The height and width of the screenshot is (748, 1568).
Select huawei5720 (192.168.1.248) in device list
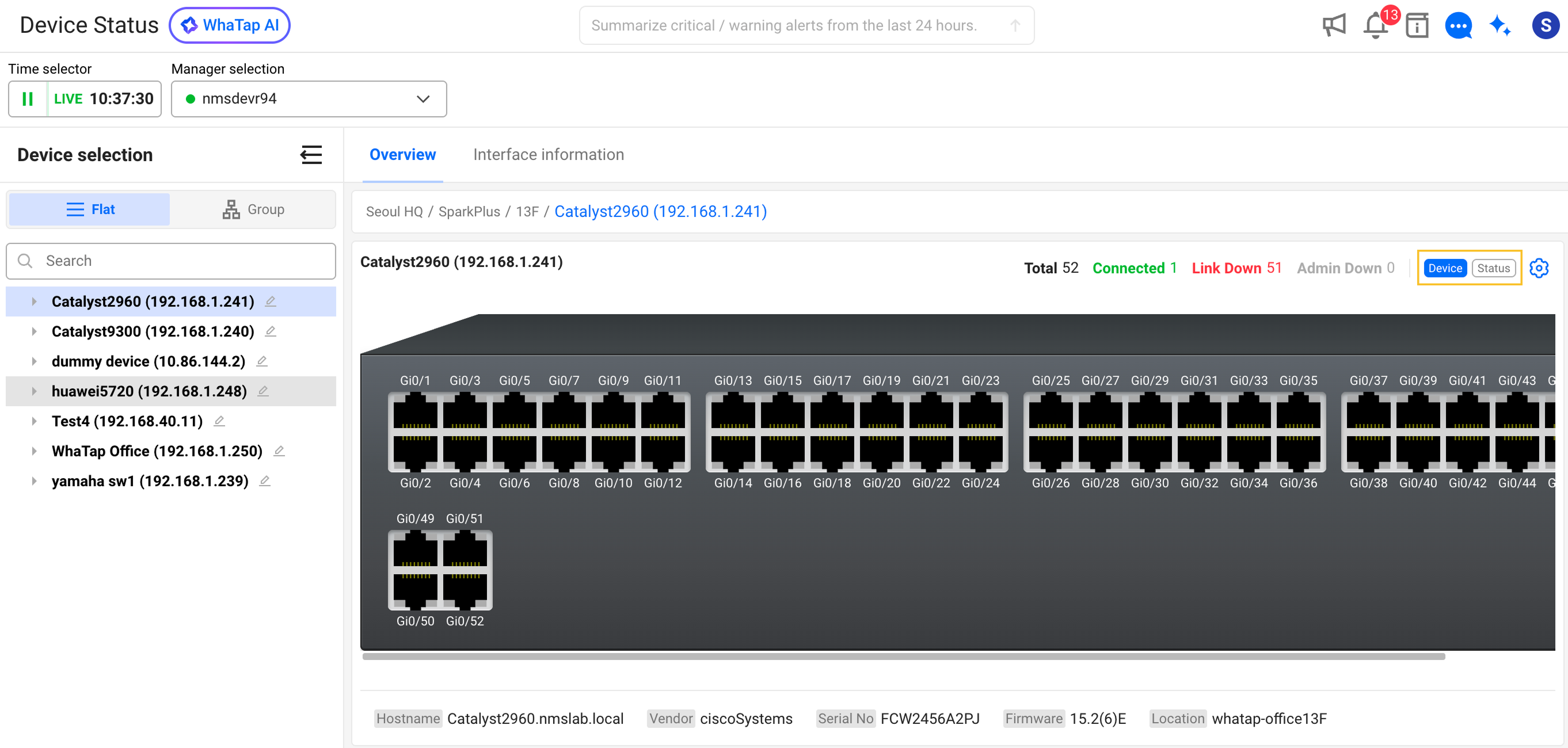tap(149, 391)
